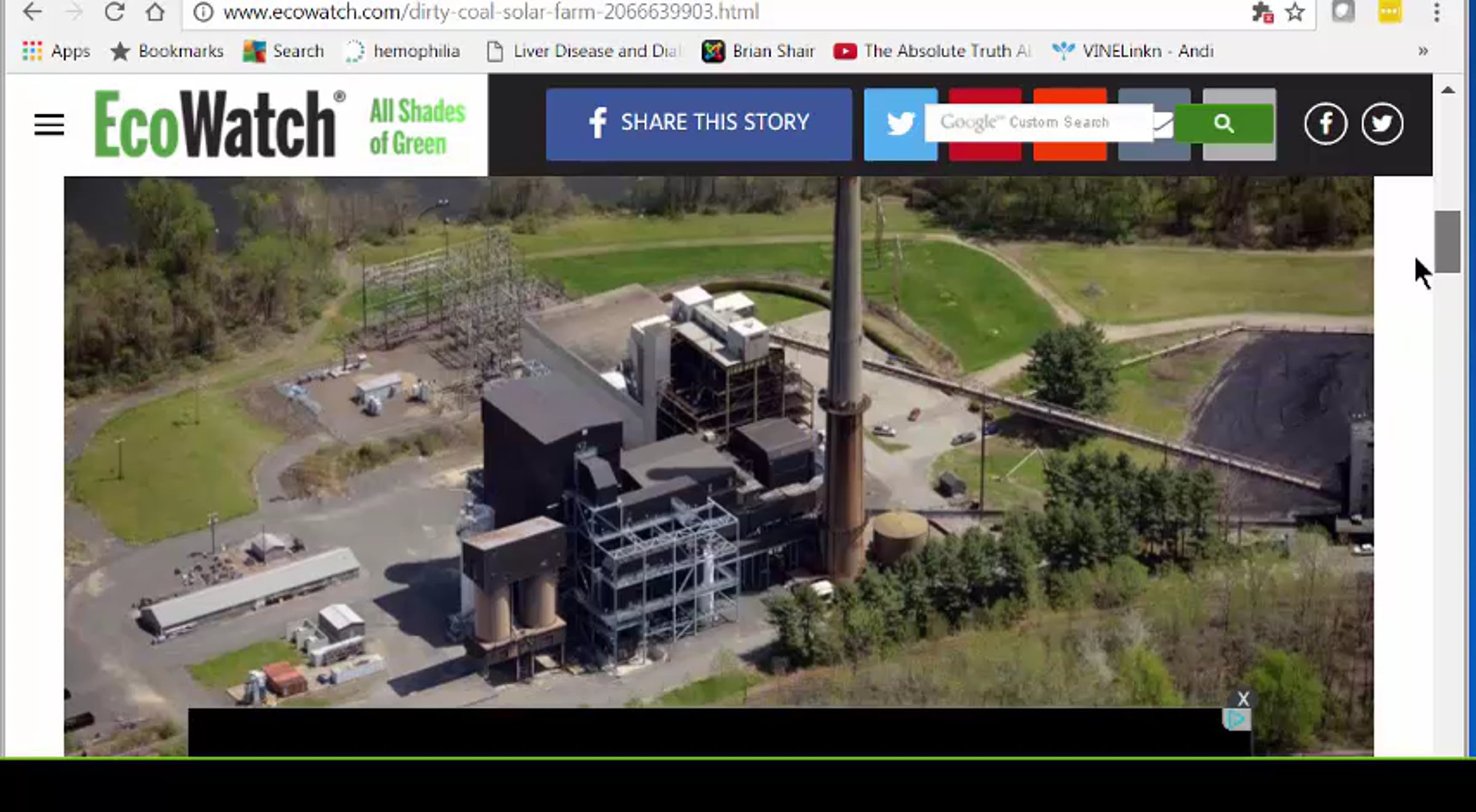1476x812 pixels.
Task: Click the Google Custom Search field
Action: 1038,123
